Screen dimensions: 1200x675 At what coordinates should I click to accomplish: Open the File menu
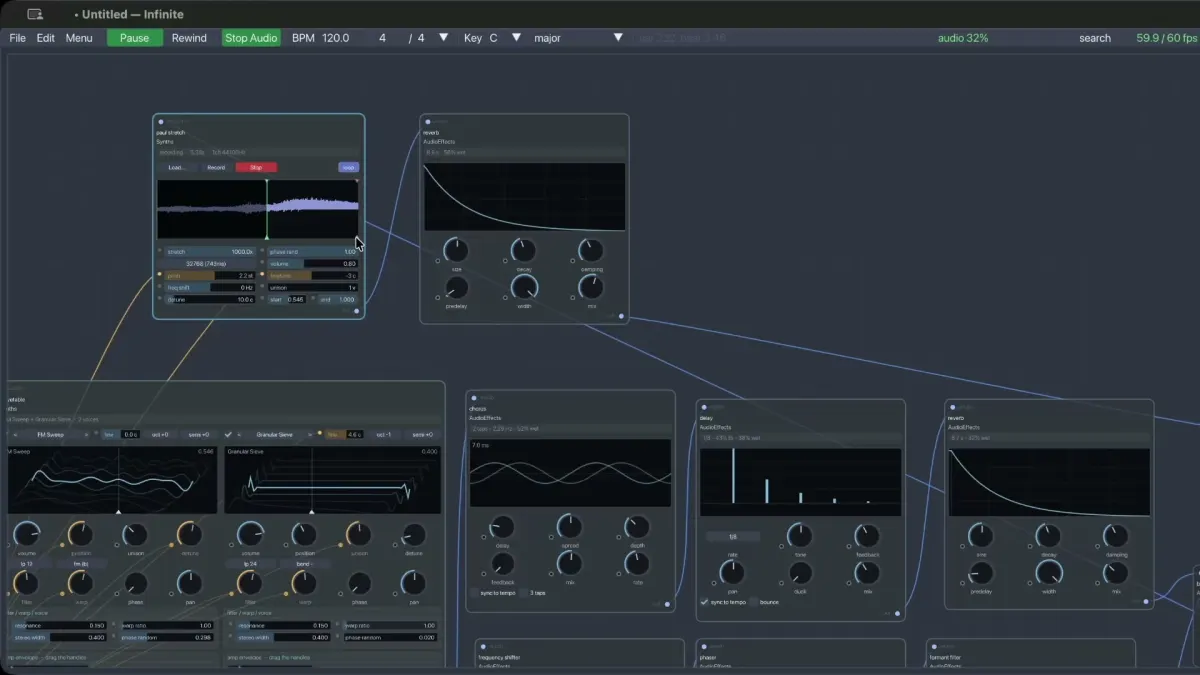coord(17,38)
